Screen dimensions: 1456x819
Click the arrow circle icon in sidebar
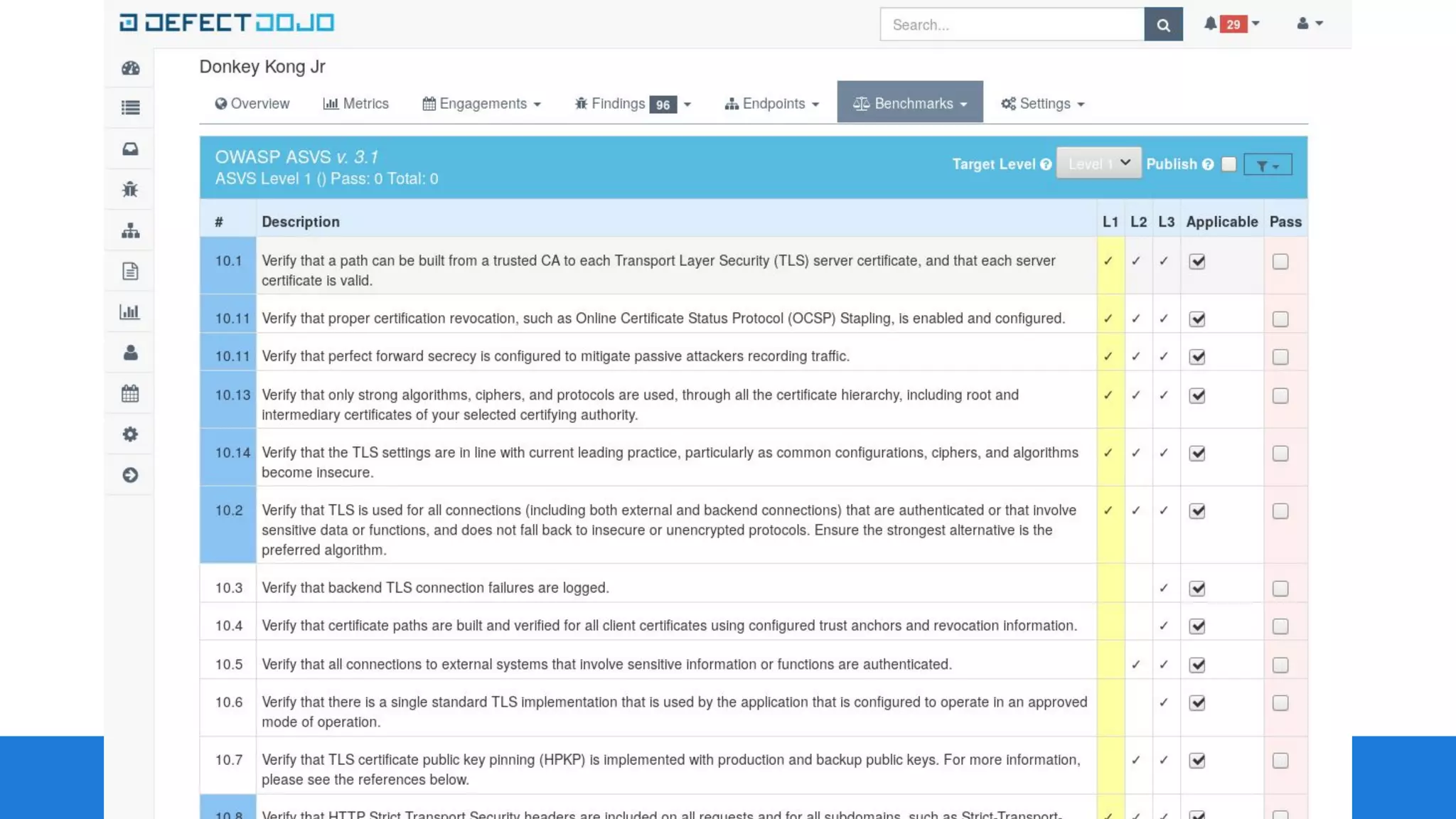(130, 475)
